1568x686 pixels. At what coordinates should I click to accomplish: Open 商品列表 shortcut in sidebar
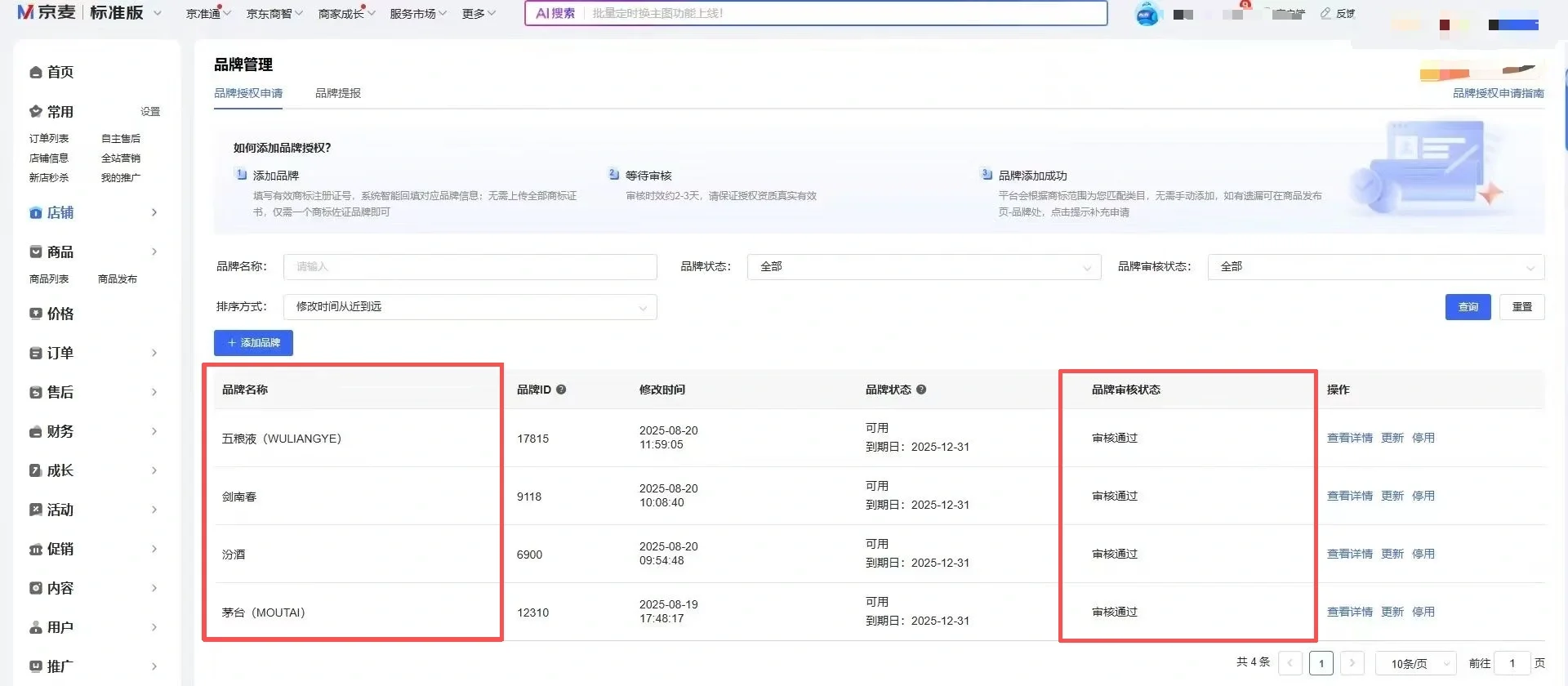[x=49, y=279]
